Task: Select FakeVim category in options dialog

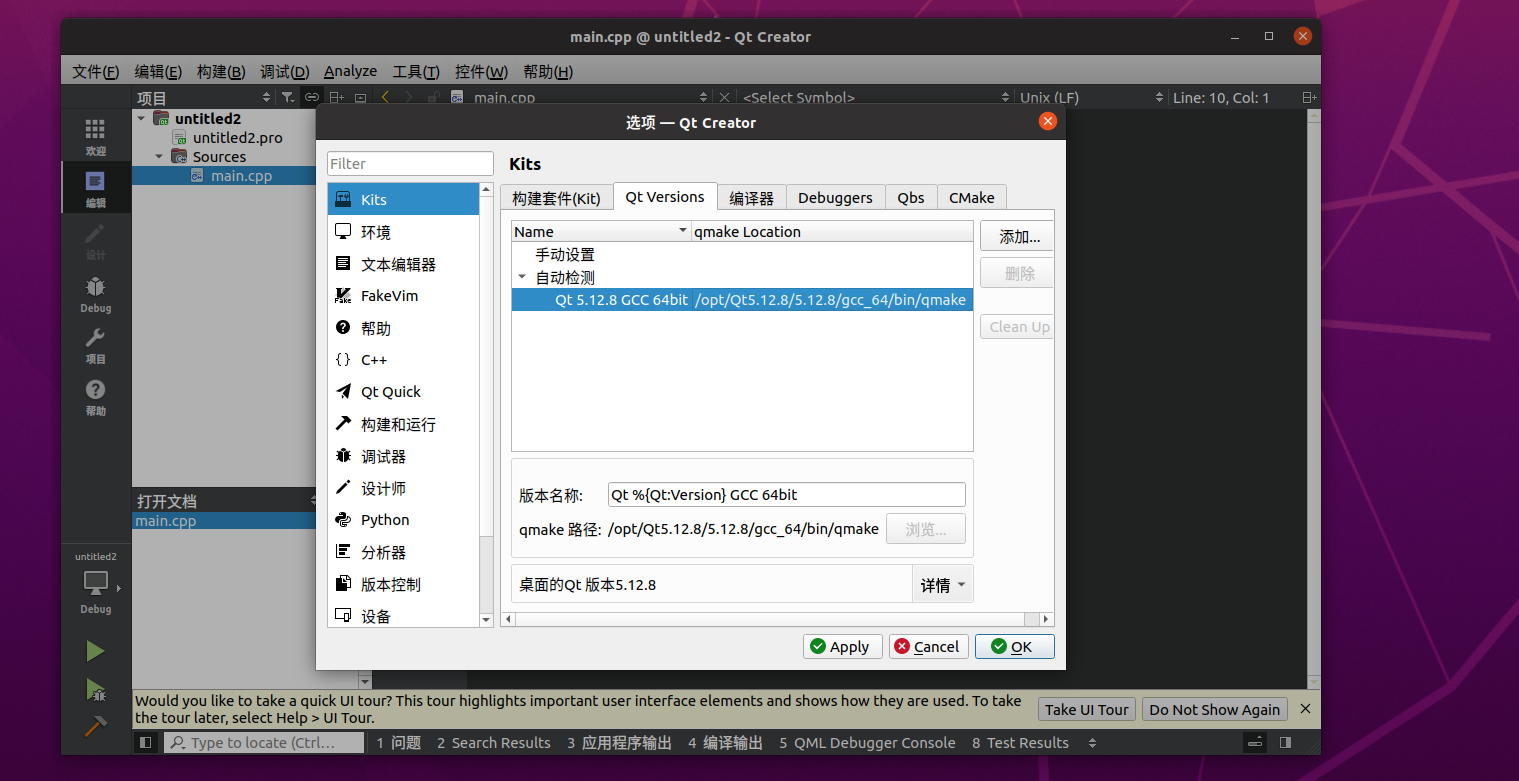Action: click(x=403, y=296)
